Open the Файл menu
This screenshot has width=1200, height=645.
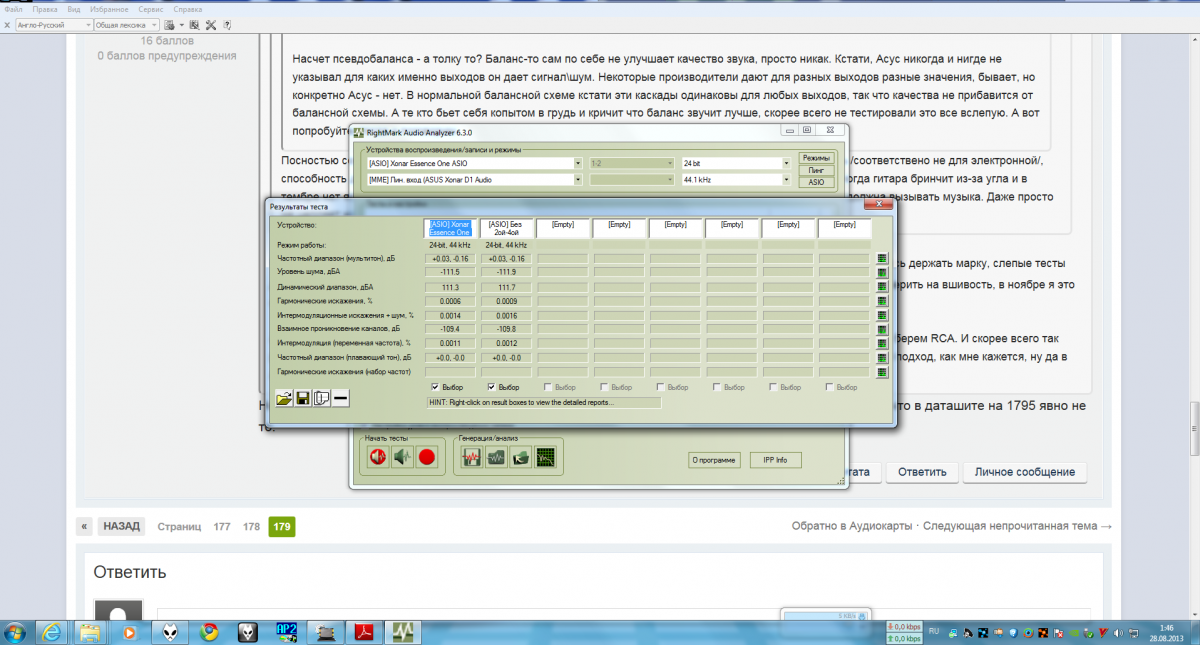click(14, 8)
